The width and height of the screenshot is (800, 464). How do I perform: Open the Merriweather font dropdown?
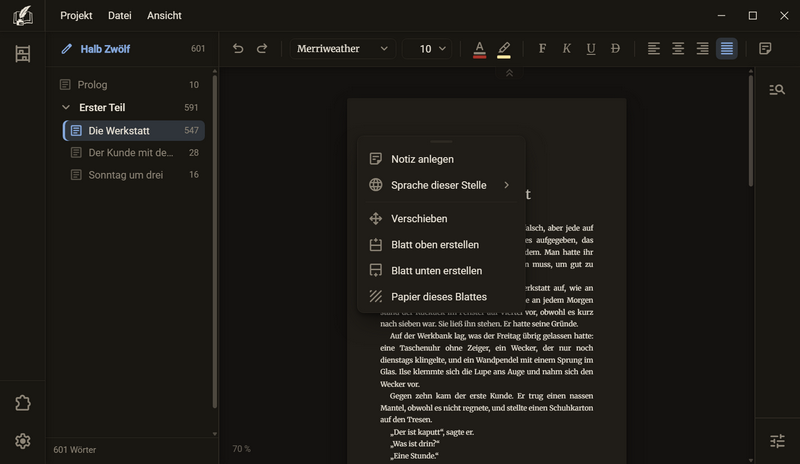point(342,48)
